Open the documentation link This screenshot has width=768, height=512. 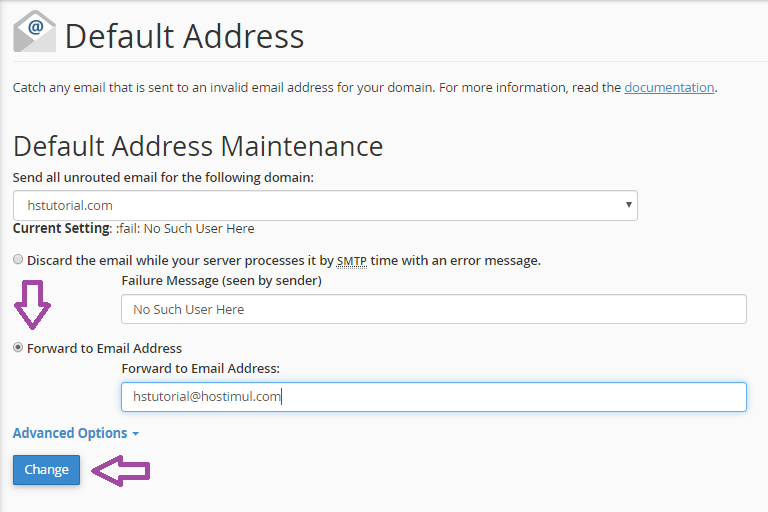(x=669, y=87)
